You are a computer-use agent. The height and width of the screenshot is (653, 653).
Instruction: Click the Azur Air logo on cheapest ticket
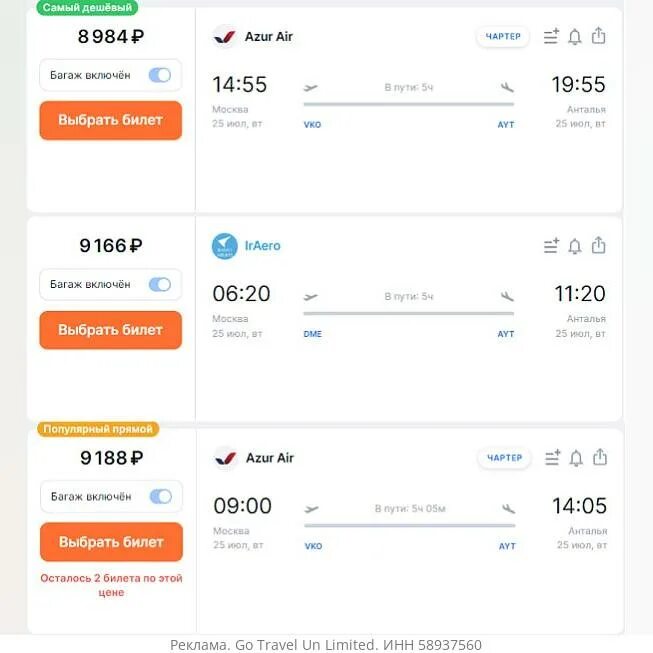click(x=225, y=37)
